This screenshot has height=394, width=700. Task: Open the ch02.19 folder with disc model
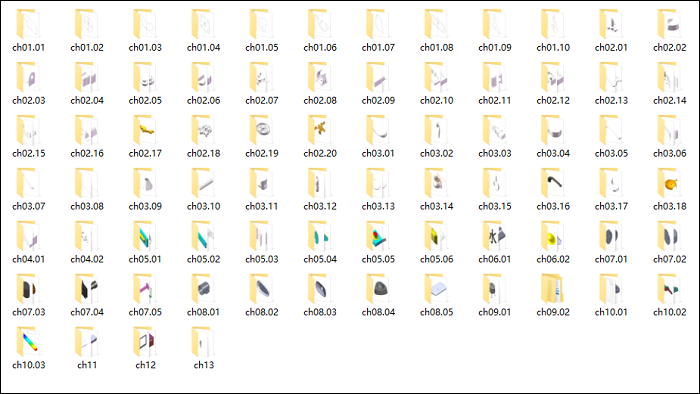click(262, 130)
